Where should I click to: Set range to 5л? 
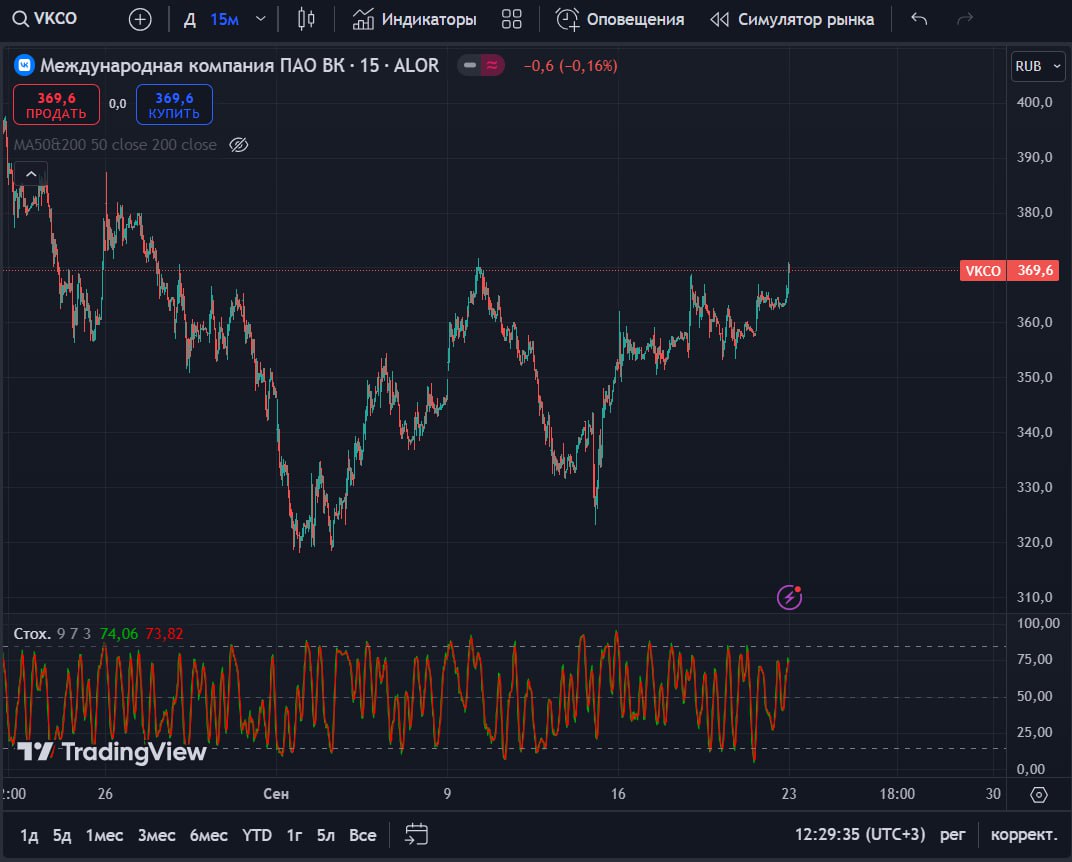(326, 835)
